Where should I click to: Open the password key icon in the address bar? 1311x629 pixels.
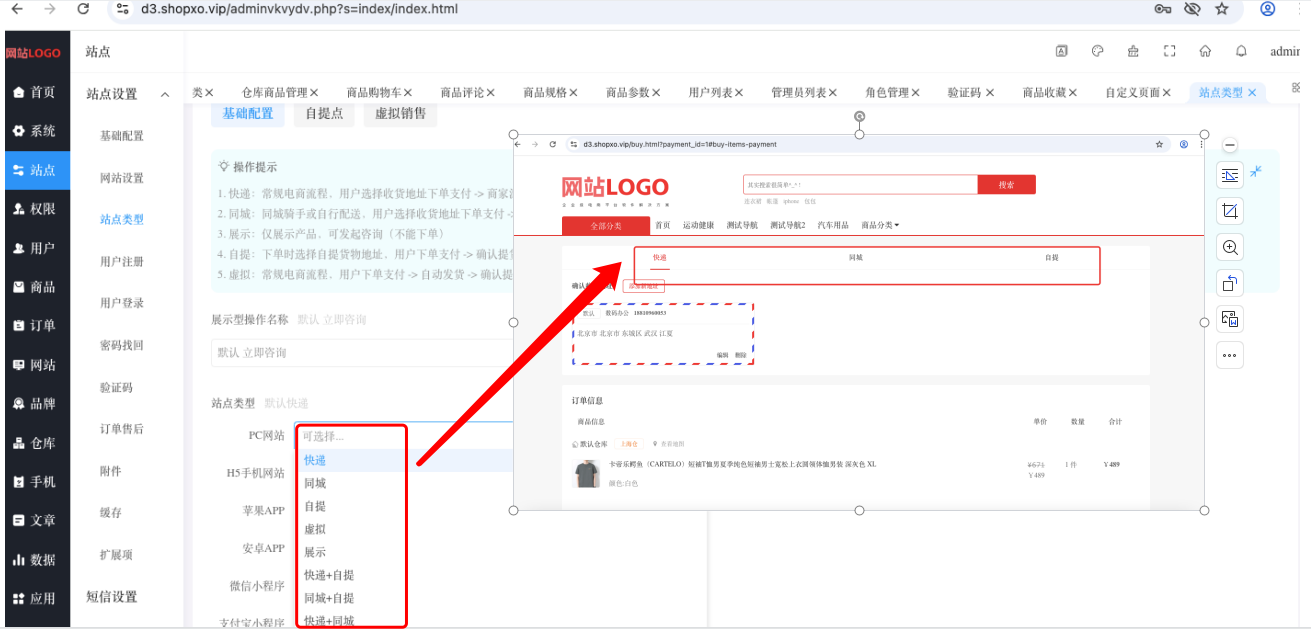click(x=1163, y=9)
